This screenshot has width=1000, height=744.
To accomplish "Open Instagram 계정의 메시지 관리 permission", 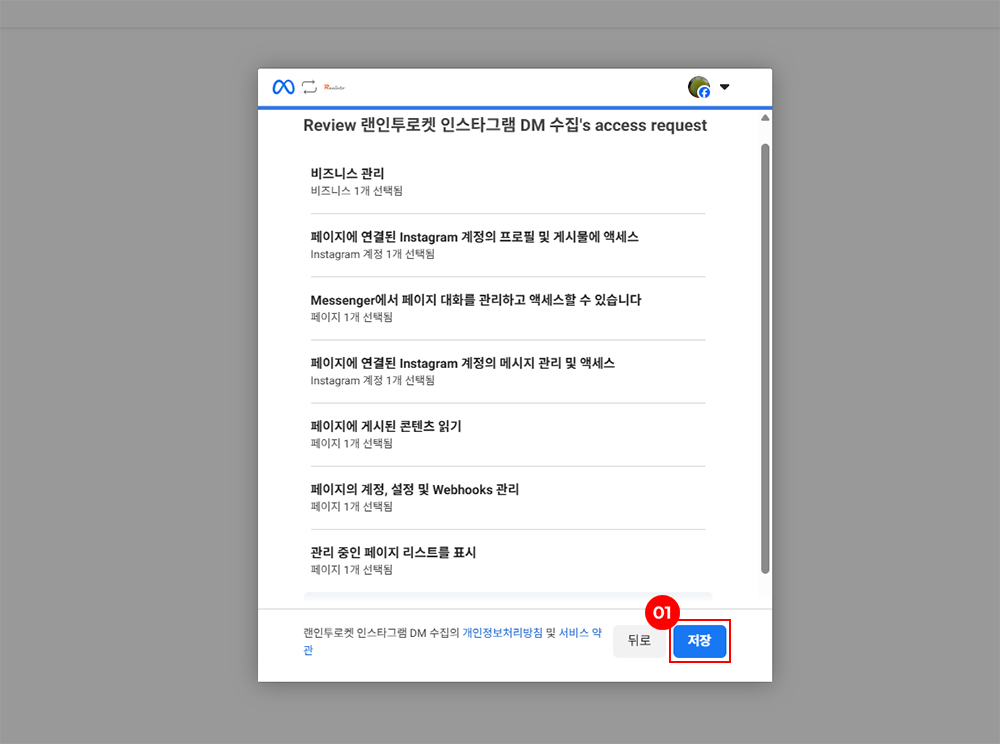I will (507, 371).
